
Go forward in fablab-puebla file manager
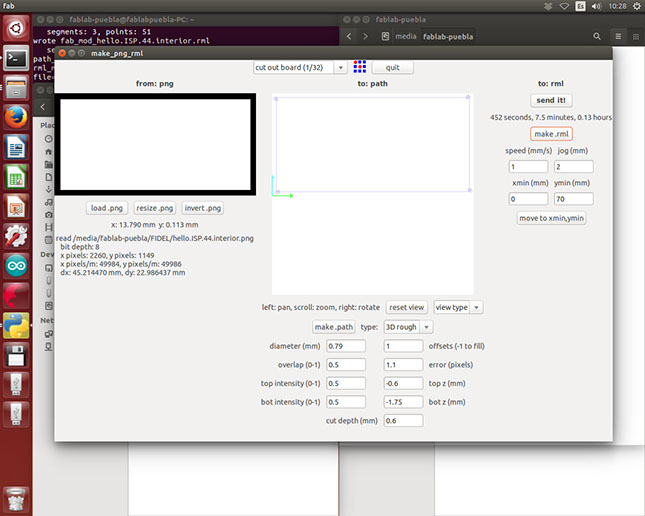pyautogui.click(x=365, y=37)
